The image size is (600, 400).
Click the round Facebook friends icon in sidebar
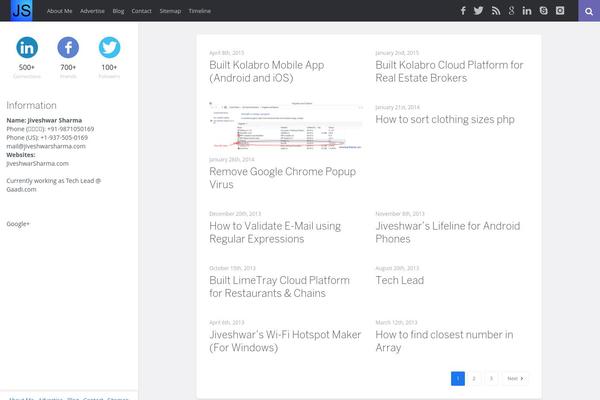click(x=68, y=47)
